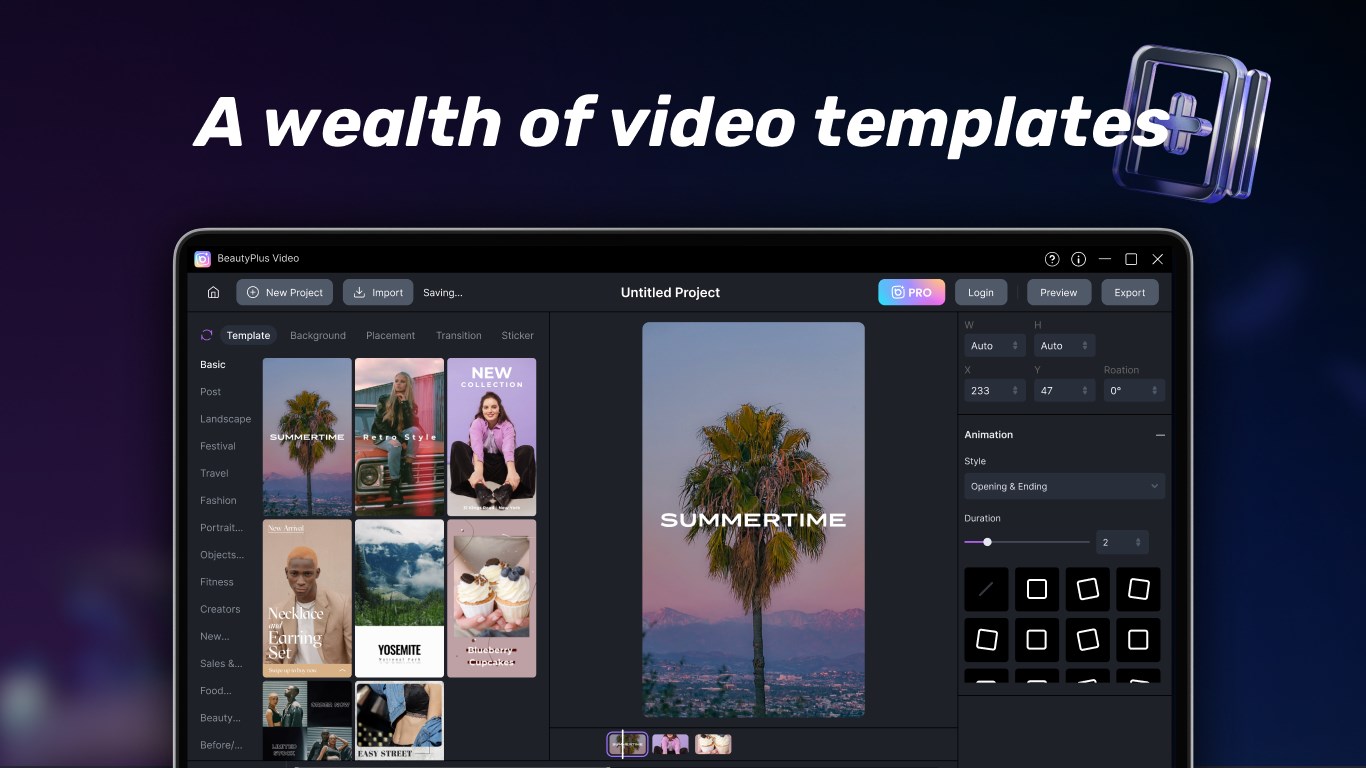
Task: Upgrade with the PRO button
Action: pyautogui.click(x=911, y=292)
